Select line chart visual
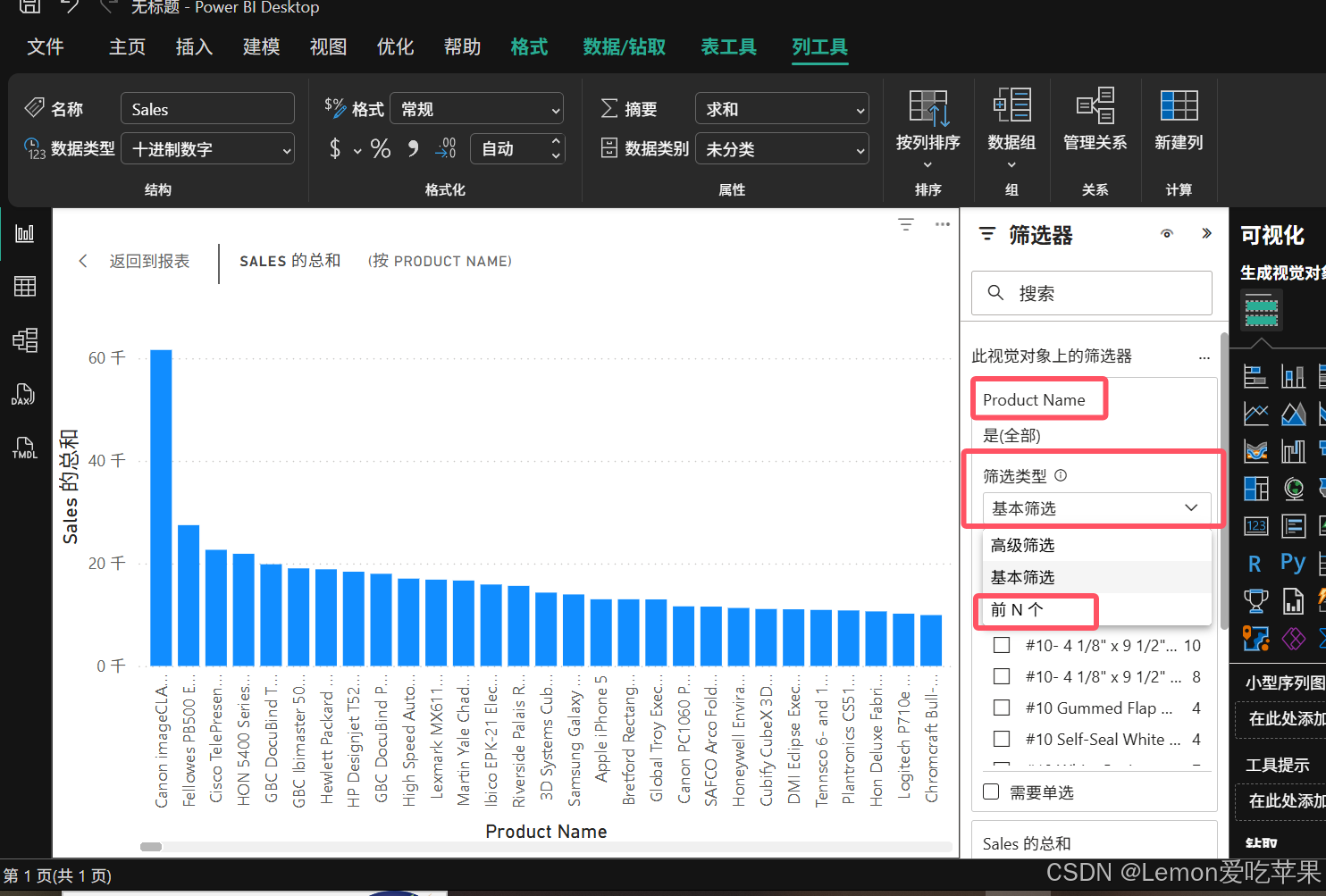Image resolution: width=1326 pixels, height=896 pixels. (1255, 414)
